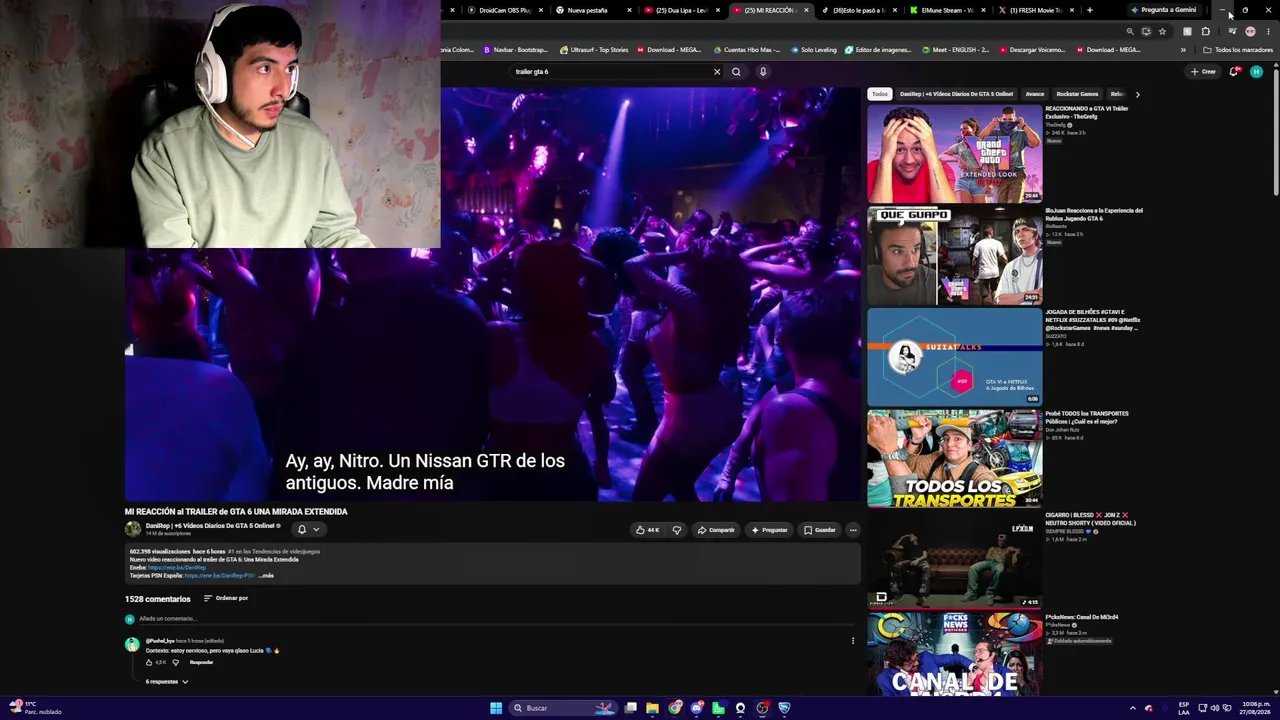Open the REACCIONANDO a GTA VI Trailer thumbnail

[954, 153]
